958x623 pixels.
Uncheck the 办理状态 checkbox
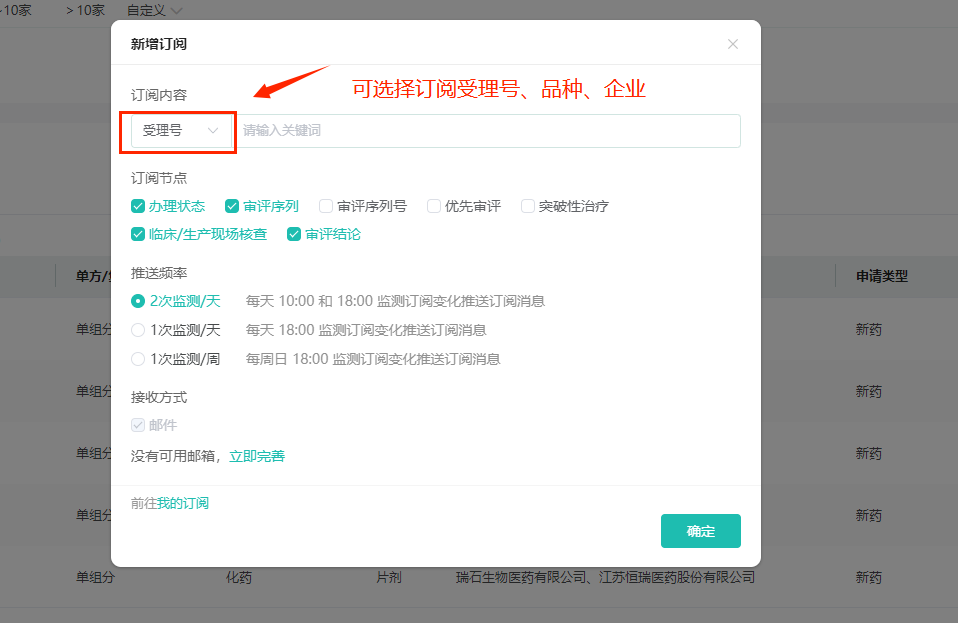click(x=138, y=206)
